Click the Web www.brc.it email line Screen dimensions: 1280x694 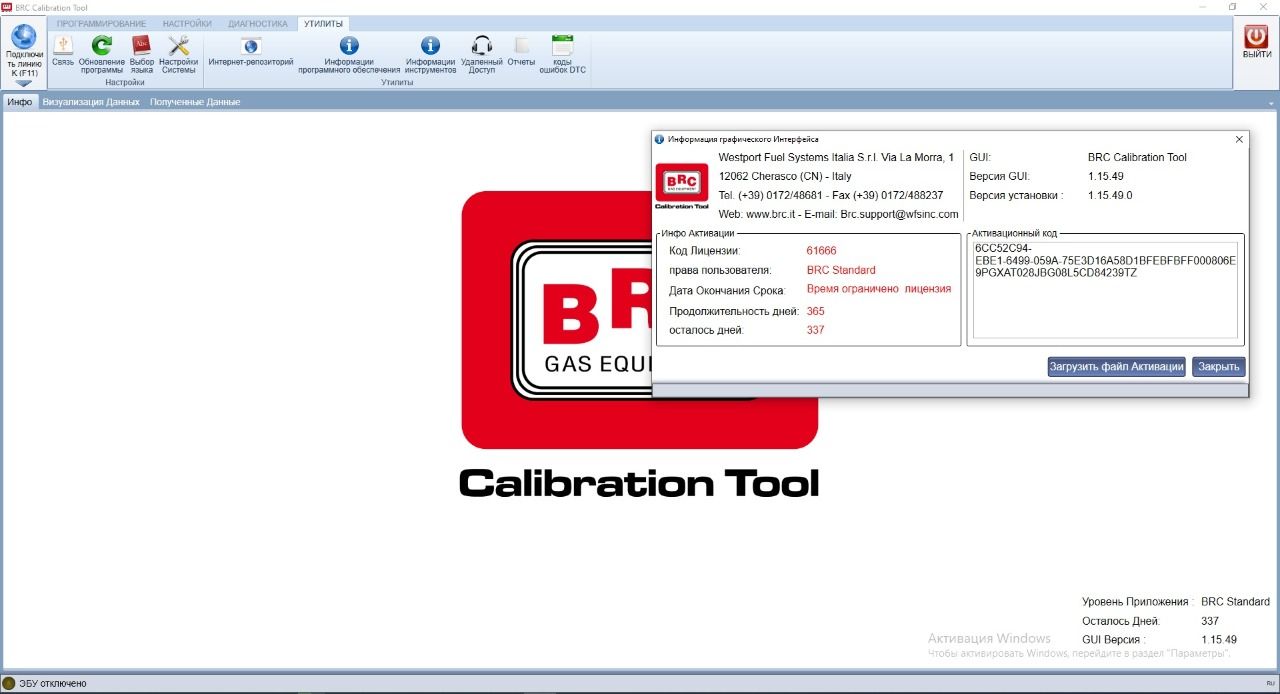point(838,215)
